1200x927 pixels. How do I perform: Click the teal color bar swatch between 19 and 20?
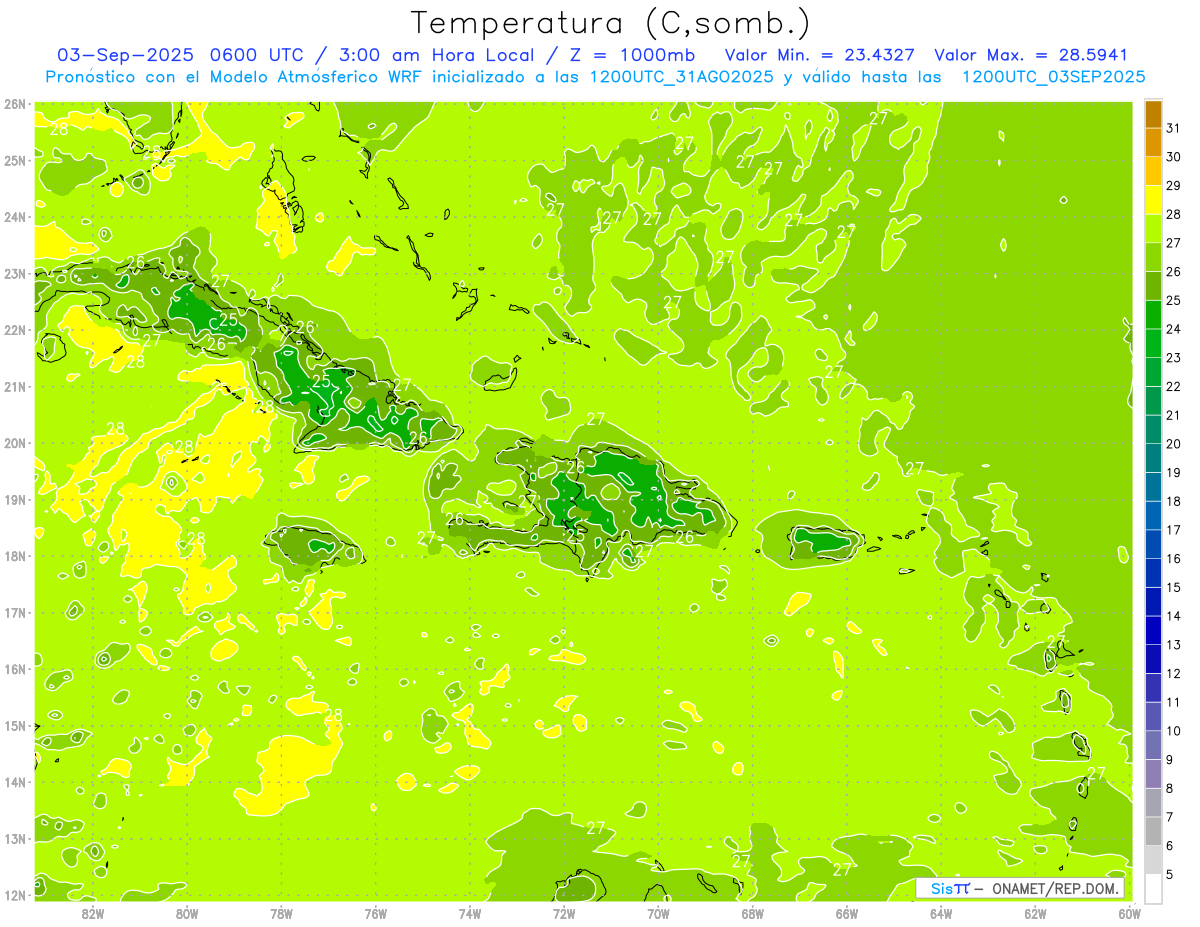click(x=1153, y=458)
